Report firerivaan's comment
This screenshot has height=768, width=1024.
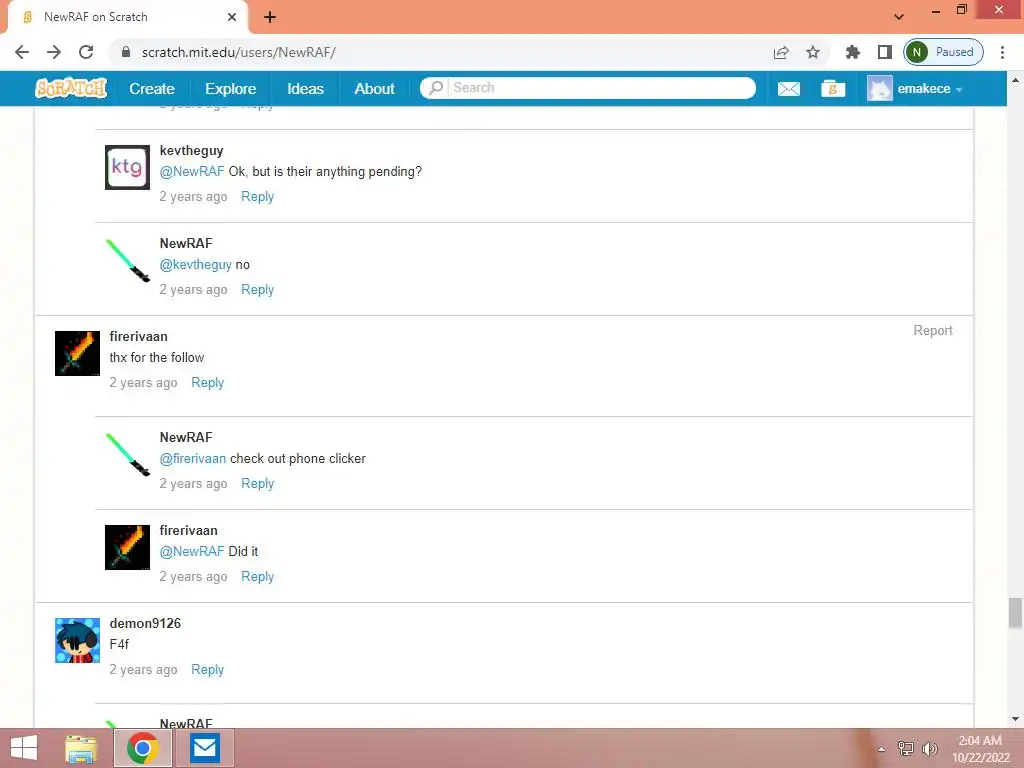933,330
